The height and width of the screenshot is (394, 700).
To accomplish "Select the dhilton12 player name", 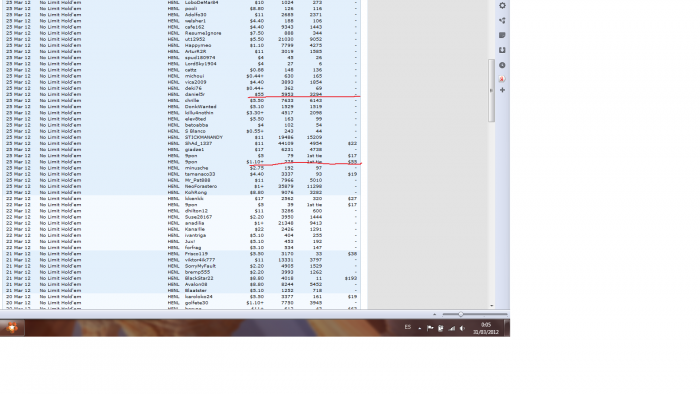I will [x=196, y=211].
